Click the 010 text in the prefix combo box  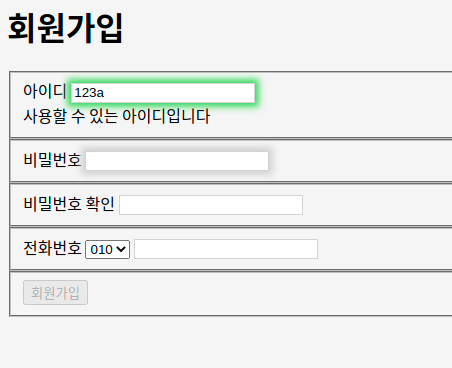101,250
